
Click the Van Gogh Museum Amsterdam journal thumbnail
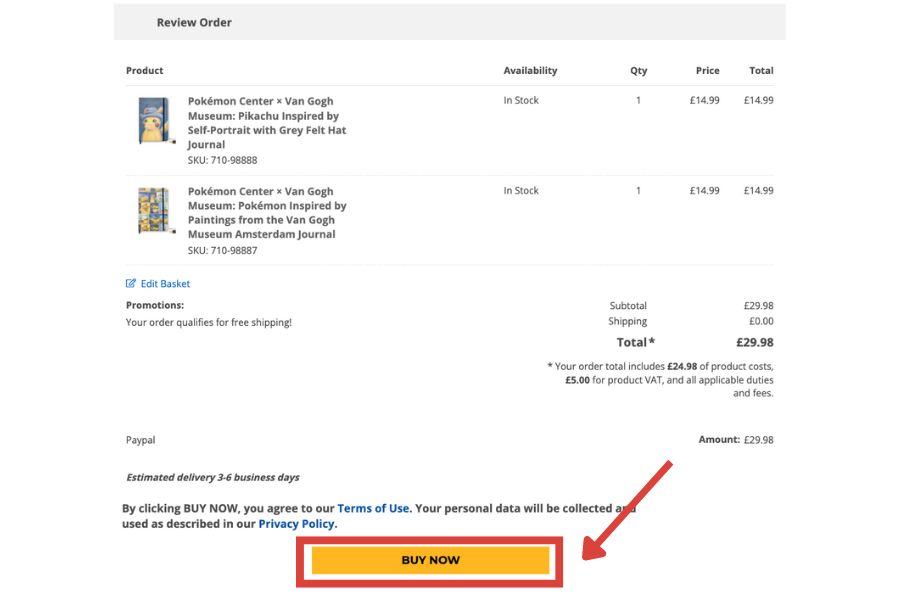pyautogui.click(x=155, y=211)
